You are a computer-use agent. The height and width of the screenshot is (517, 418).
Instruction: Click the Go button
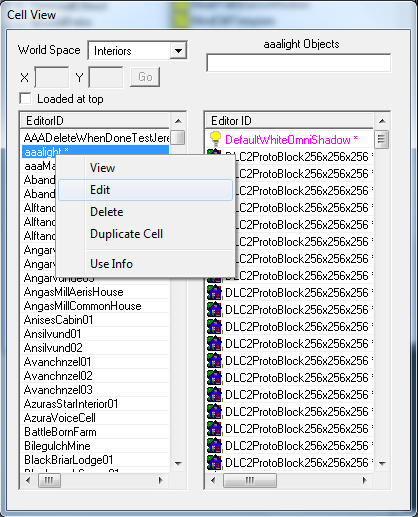click(145, 77)
